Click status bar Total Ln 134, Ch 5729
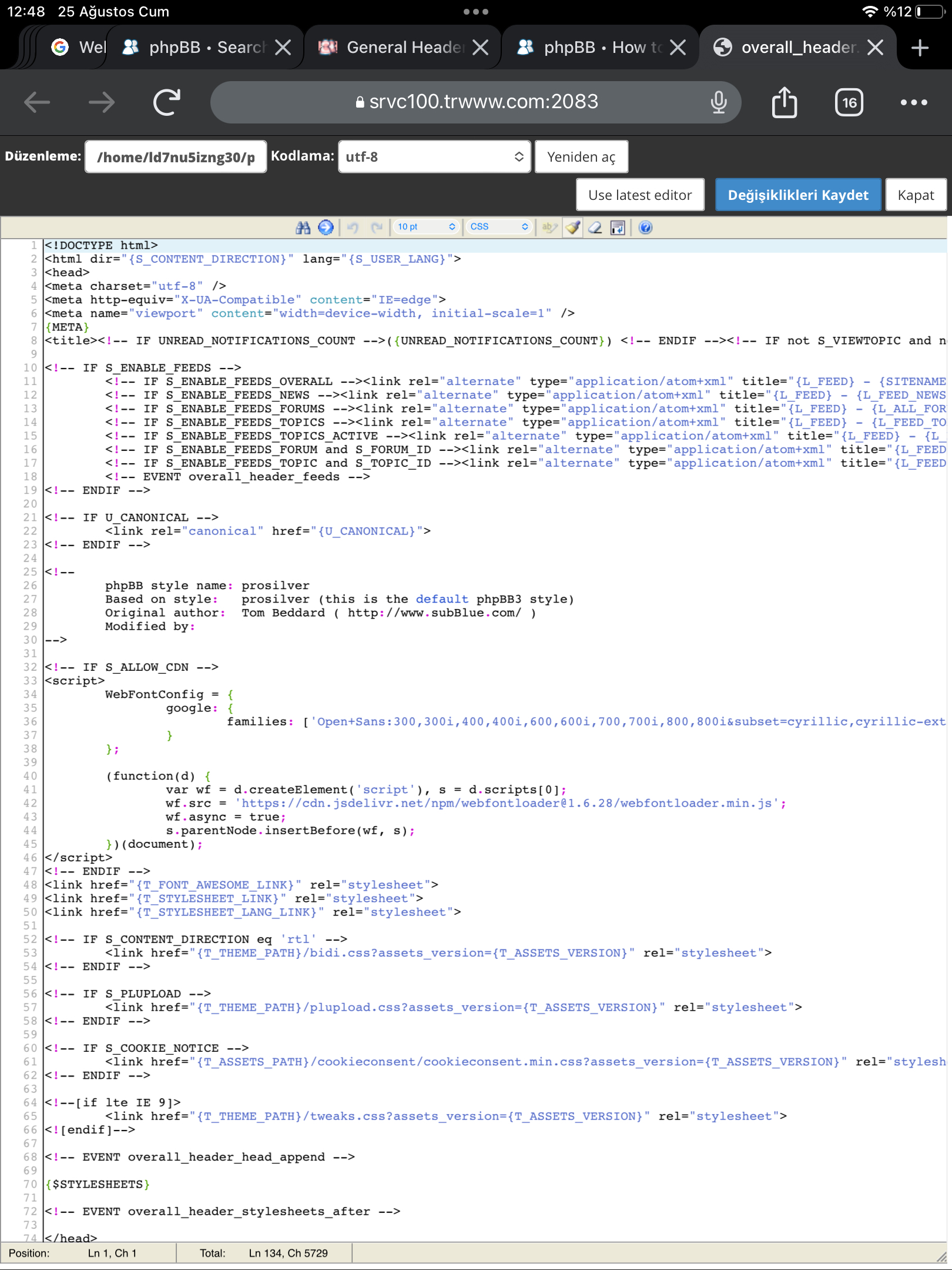 pyautogui.click(x=264, y=1253)
